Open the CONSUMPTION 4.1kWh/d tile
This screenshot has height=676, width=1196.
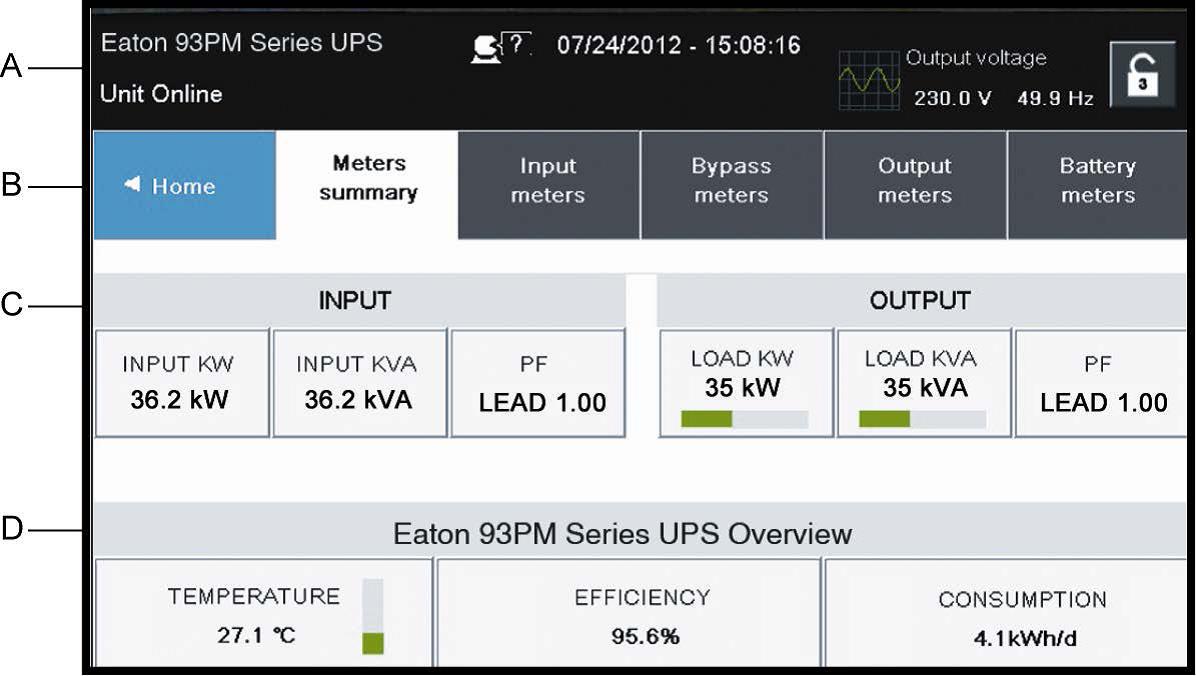(x=1005, y=612)
